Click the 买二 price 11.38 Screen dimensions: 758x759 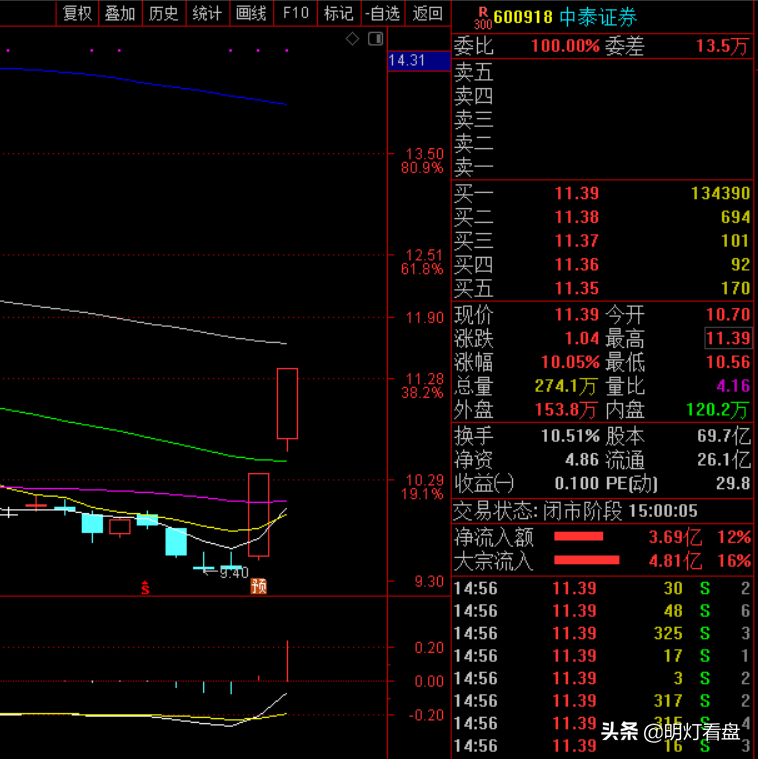tap(577, 217)
